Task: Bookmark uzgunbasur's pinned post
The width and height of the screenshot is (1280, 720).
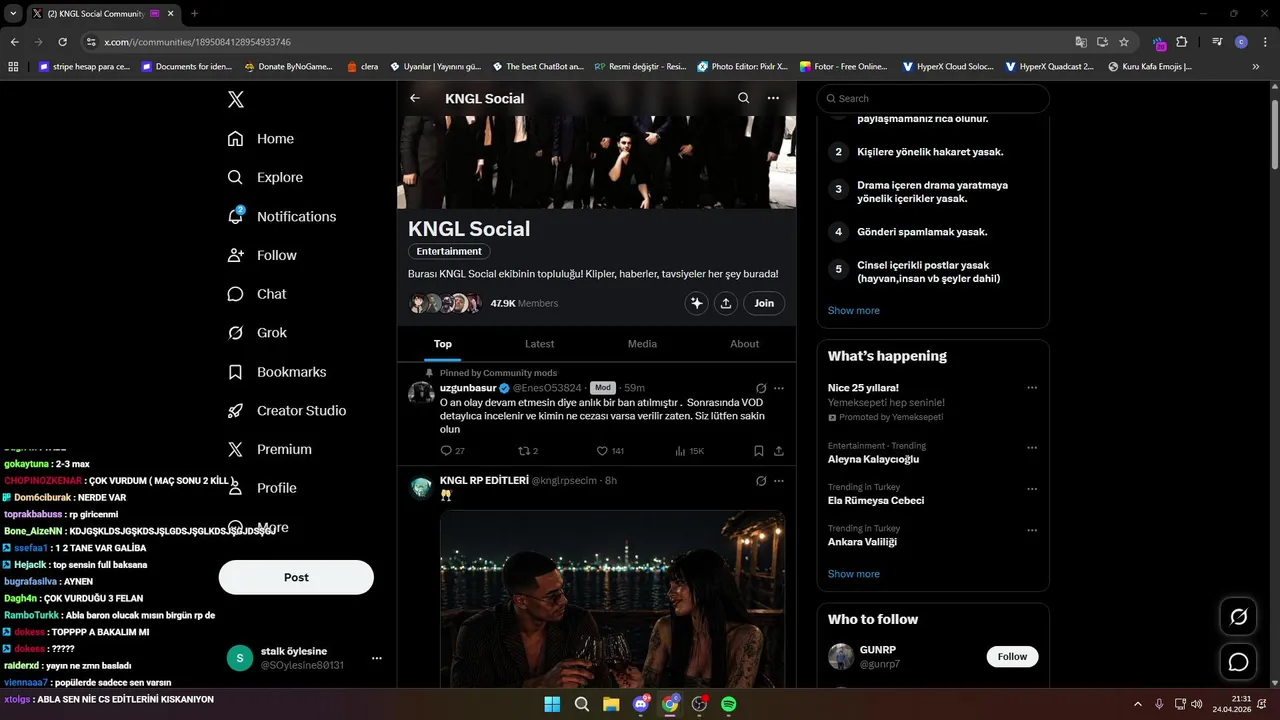Action: [759, 451]
